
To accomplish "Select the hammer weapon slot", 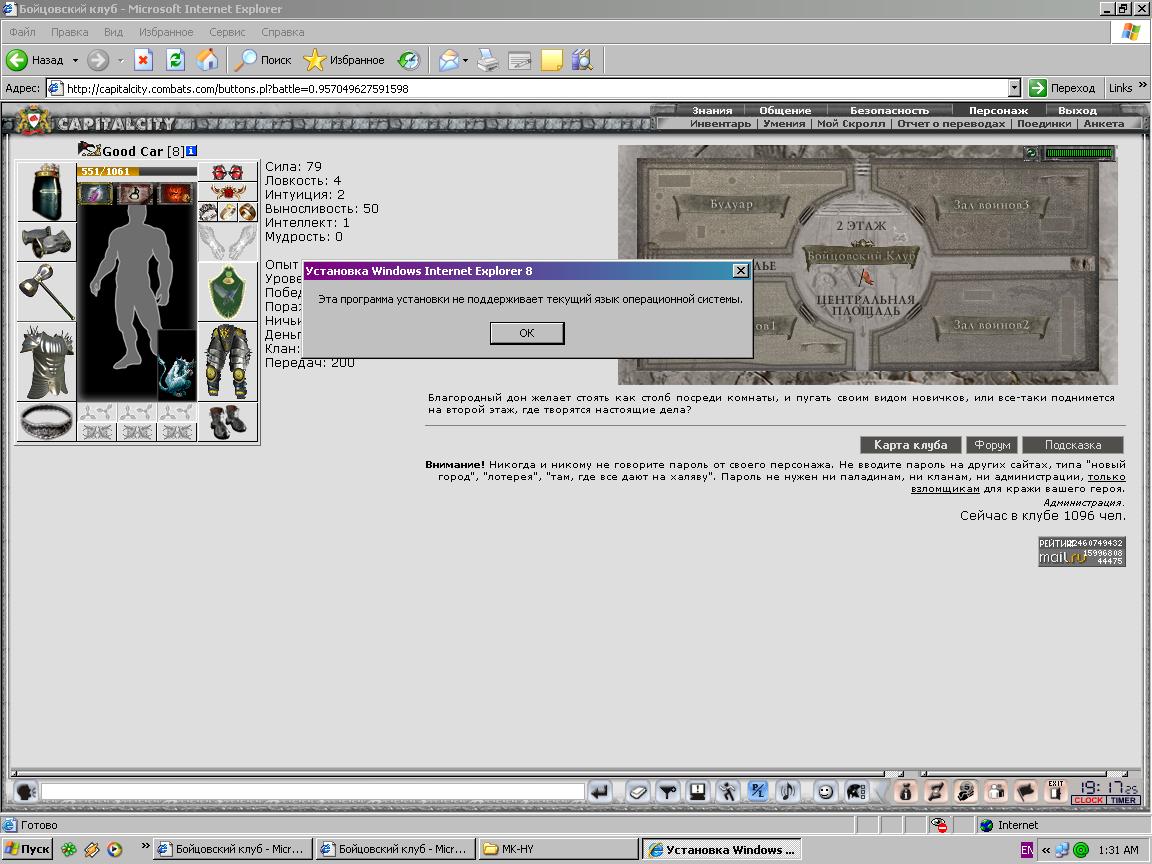I will [46, 292].
